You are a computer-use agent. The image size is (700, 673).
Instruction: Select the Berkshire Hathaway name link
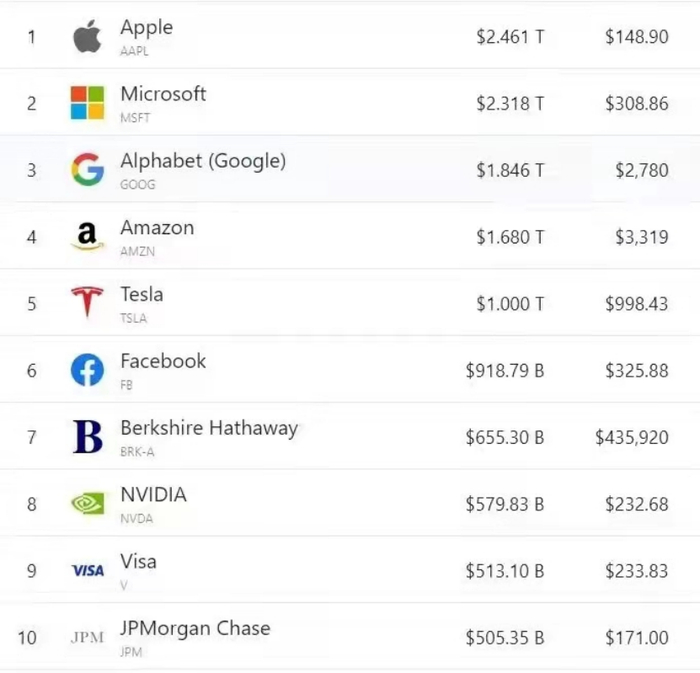[x=209, y=428]
